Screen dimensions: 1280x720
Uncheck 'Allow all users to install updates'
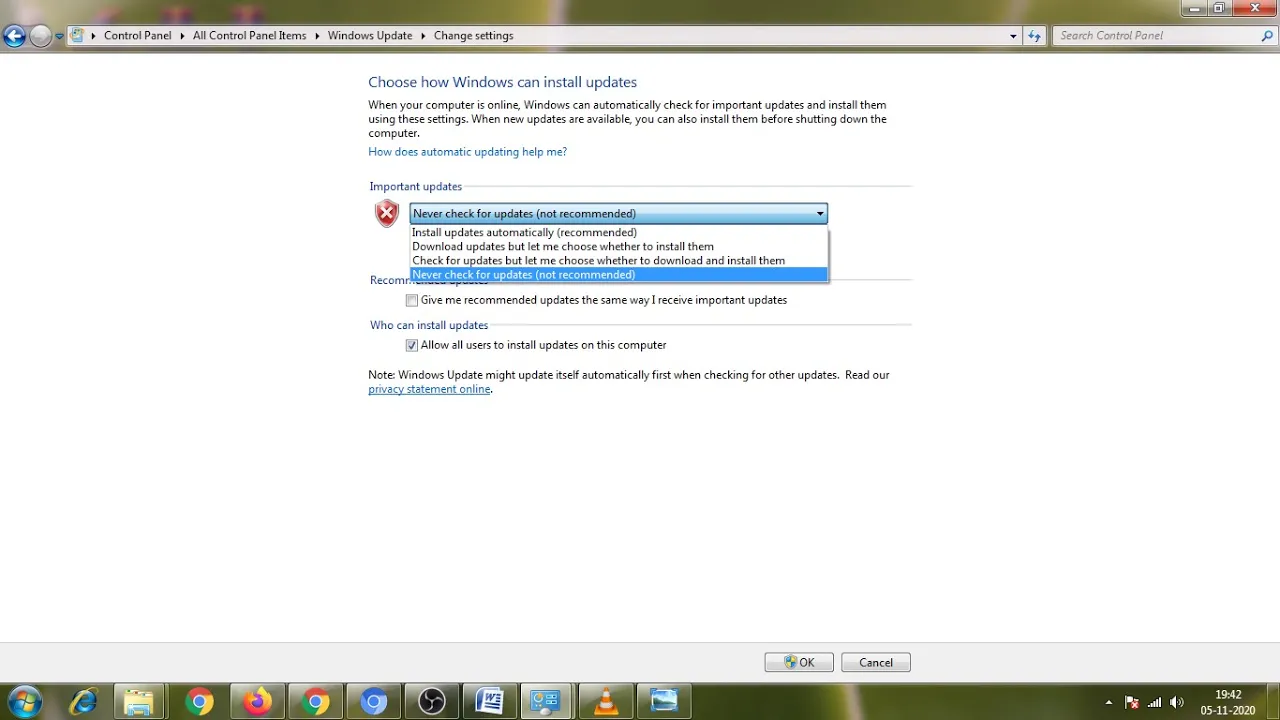411,345
